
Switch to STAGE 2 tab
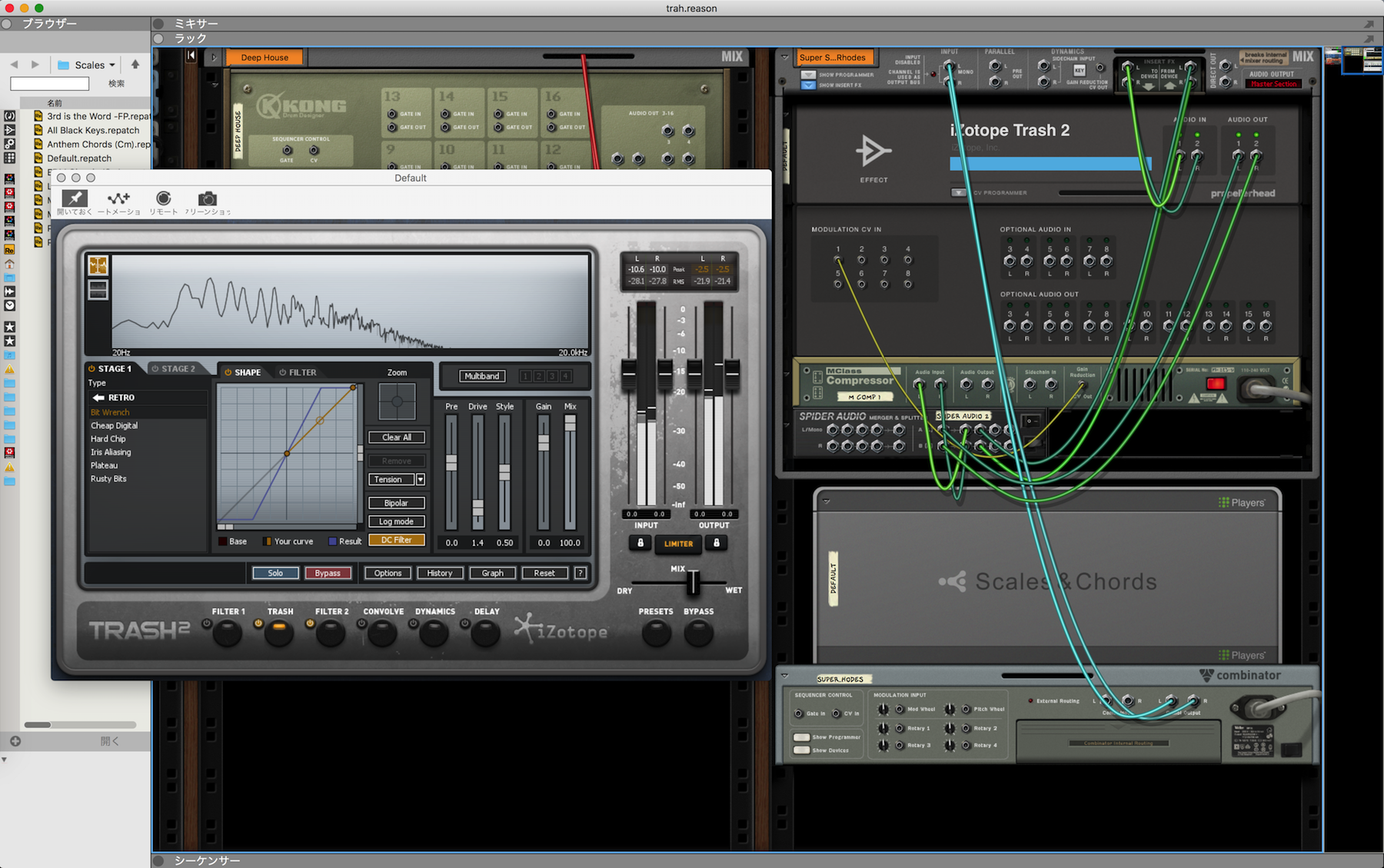pyautogui.click(x=178, y=369)
